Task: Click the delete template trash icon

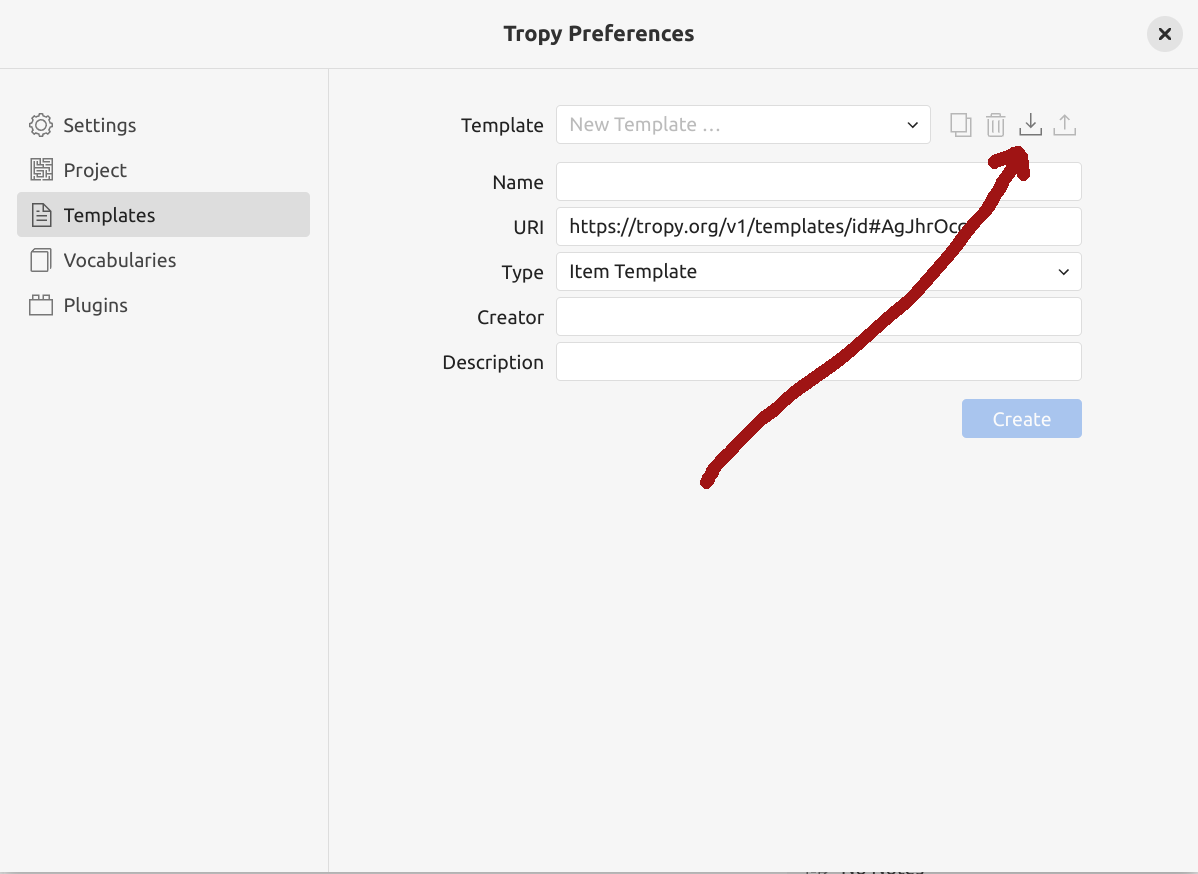Action: click(x=996, y=125)
